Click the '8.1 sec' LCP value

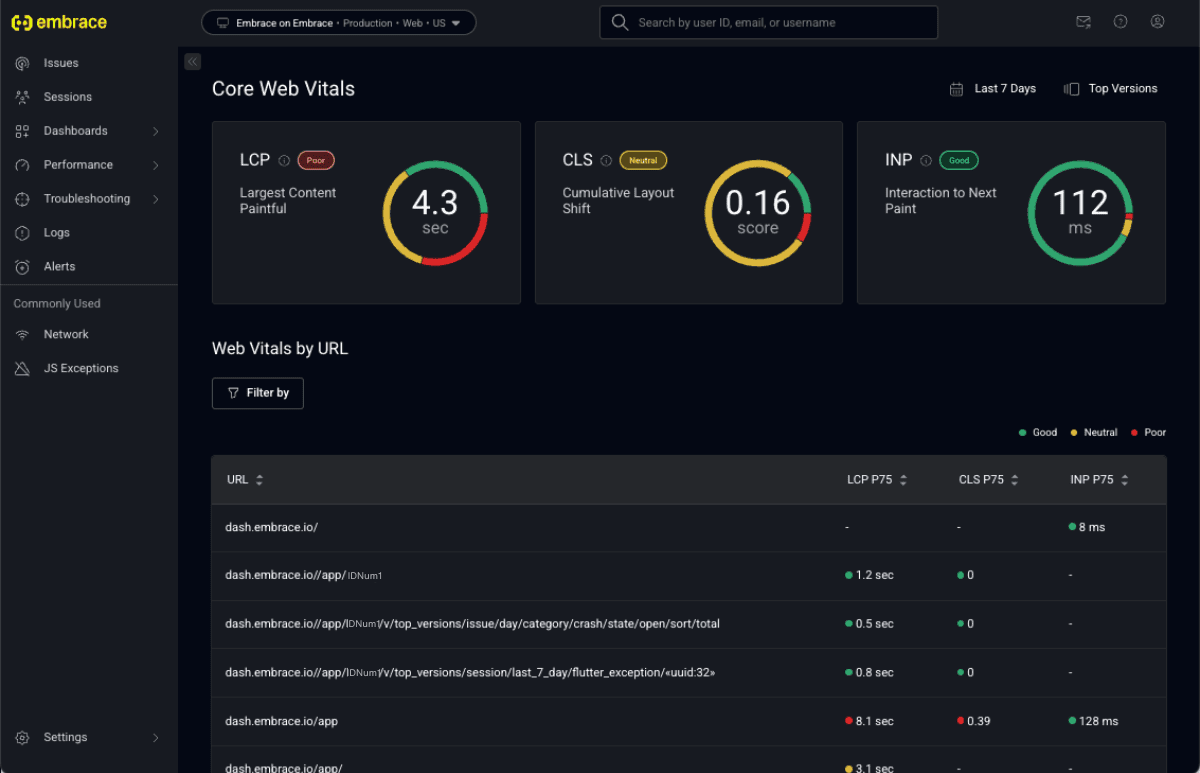[x=869, y=721]
